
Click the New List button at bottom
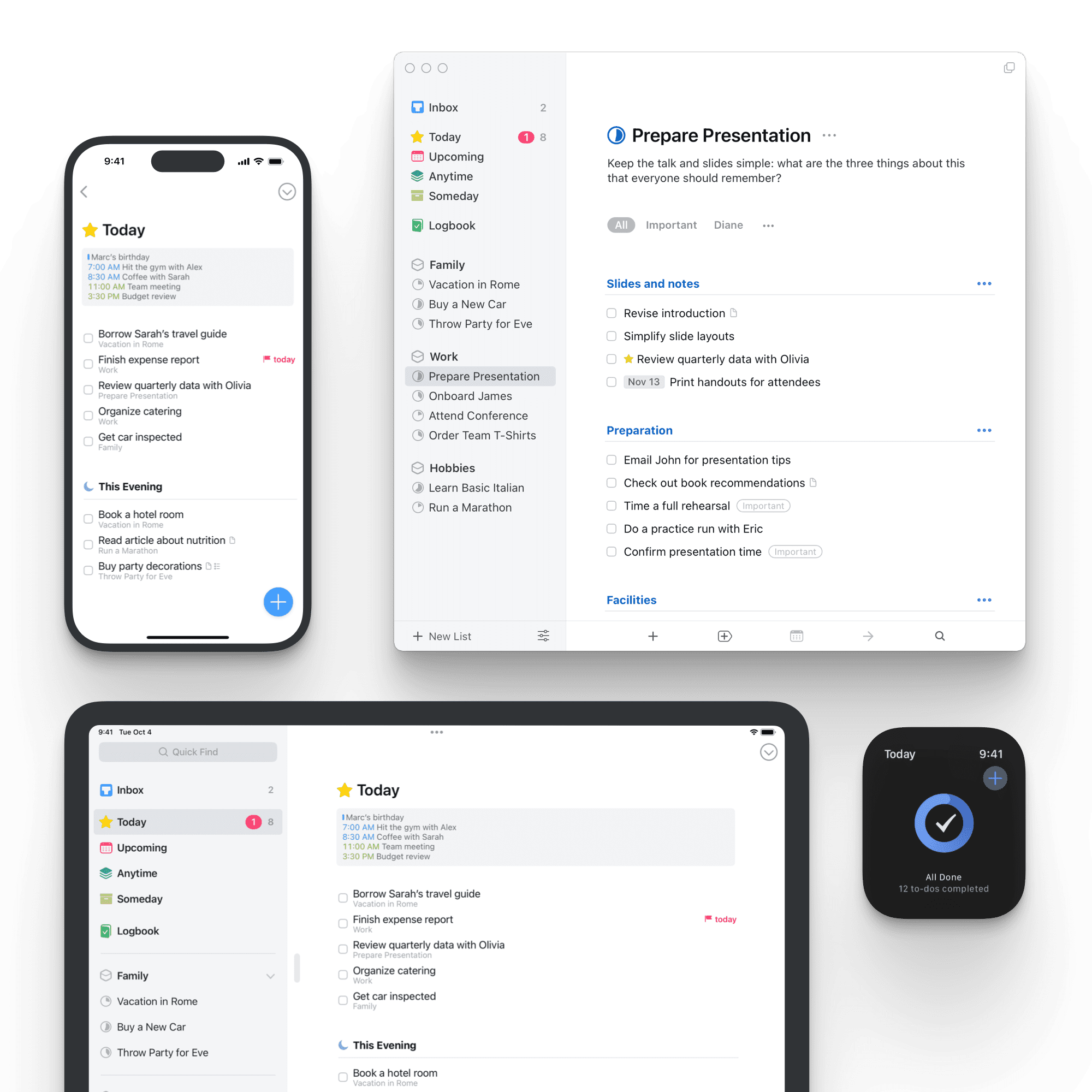click(x=444, y=635)
